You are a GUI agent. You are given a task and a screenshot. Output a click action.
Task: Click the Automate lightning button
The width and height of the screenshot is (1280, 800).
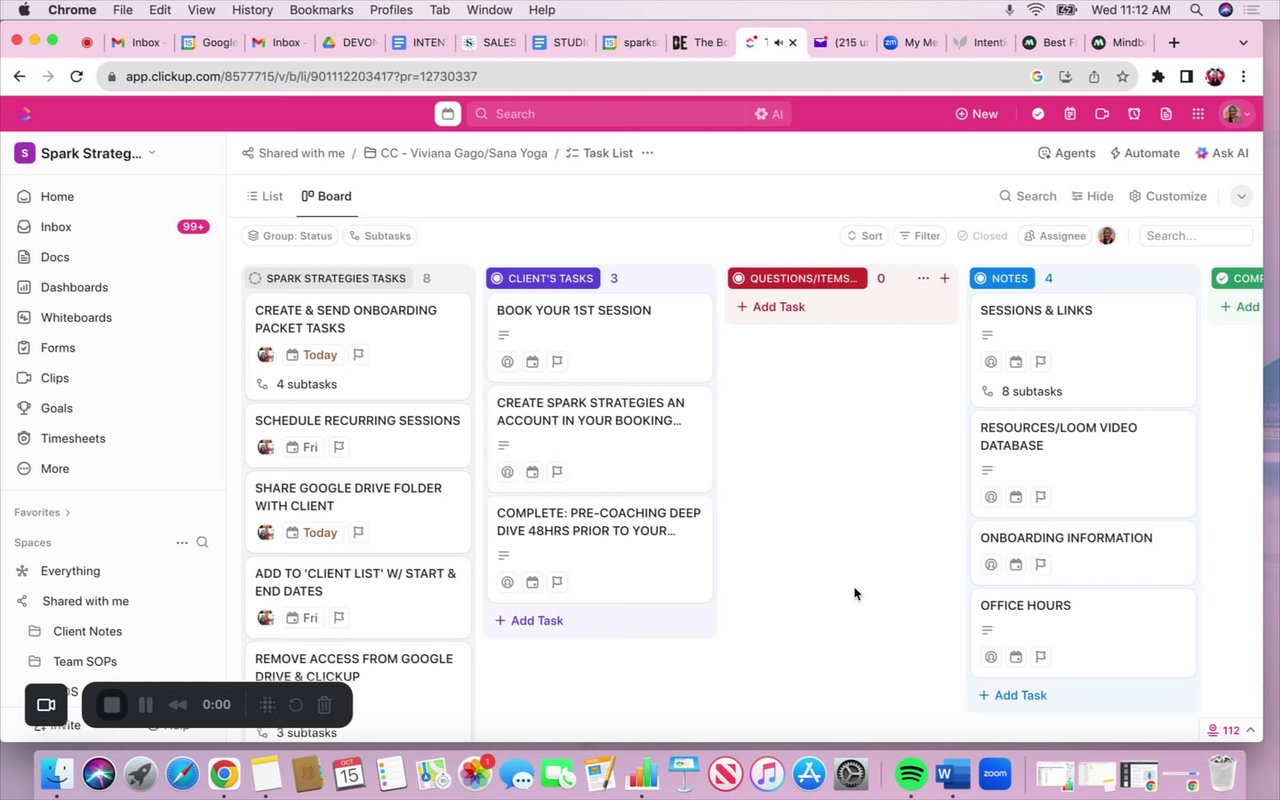tap(1145, 153)
